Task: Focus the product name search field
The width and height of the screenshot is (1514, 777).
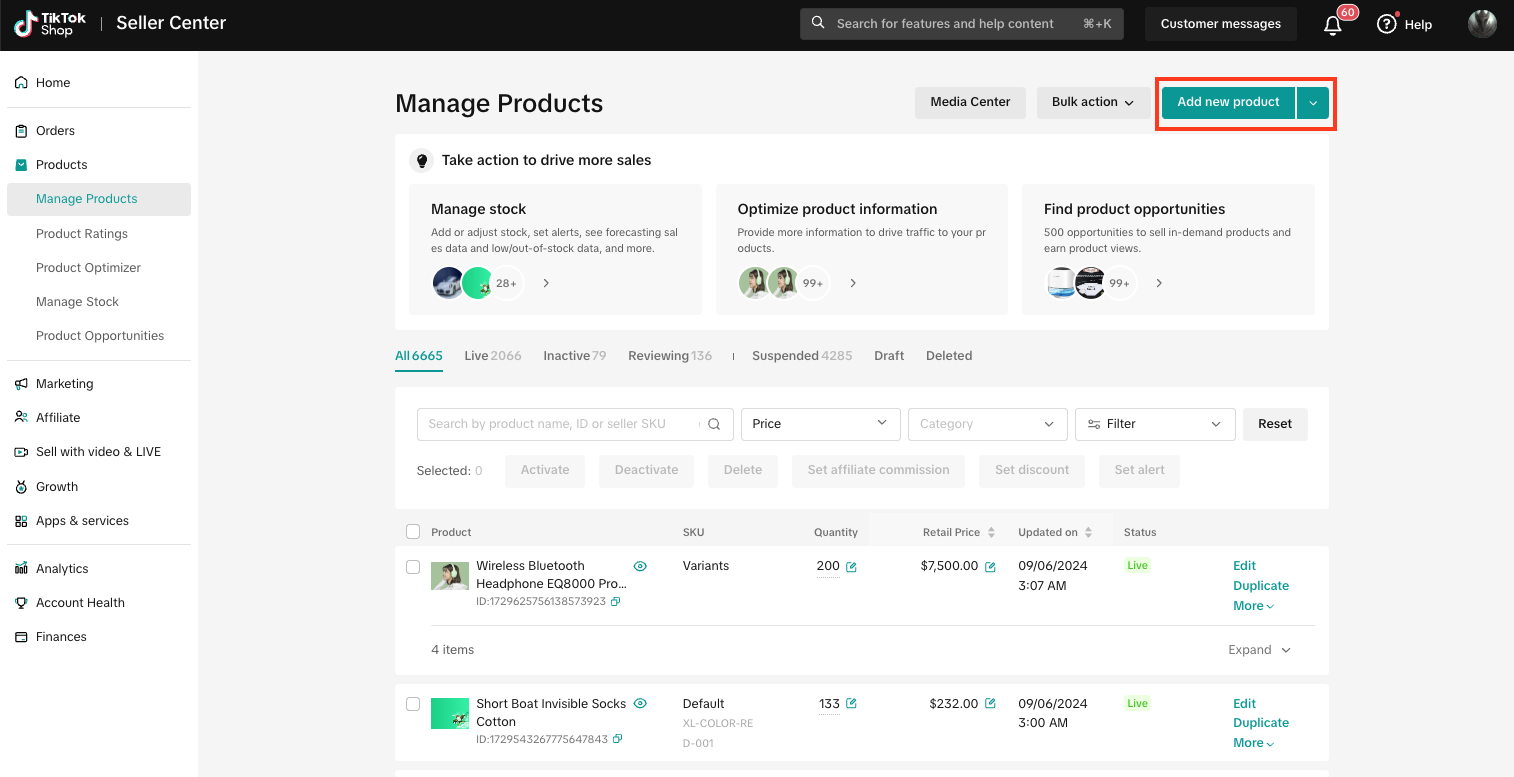Action: [560, 424]
